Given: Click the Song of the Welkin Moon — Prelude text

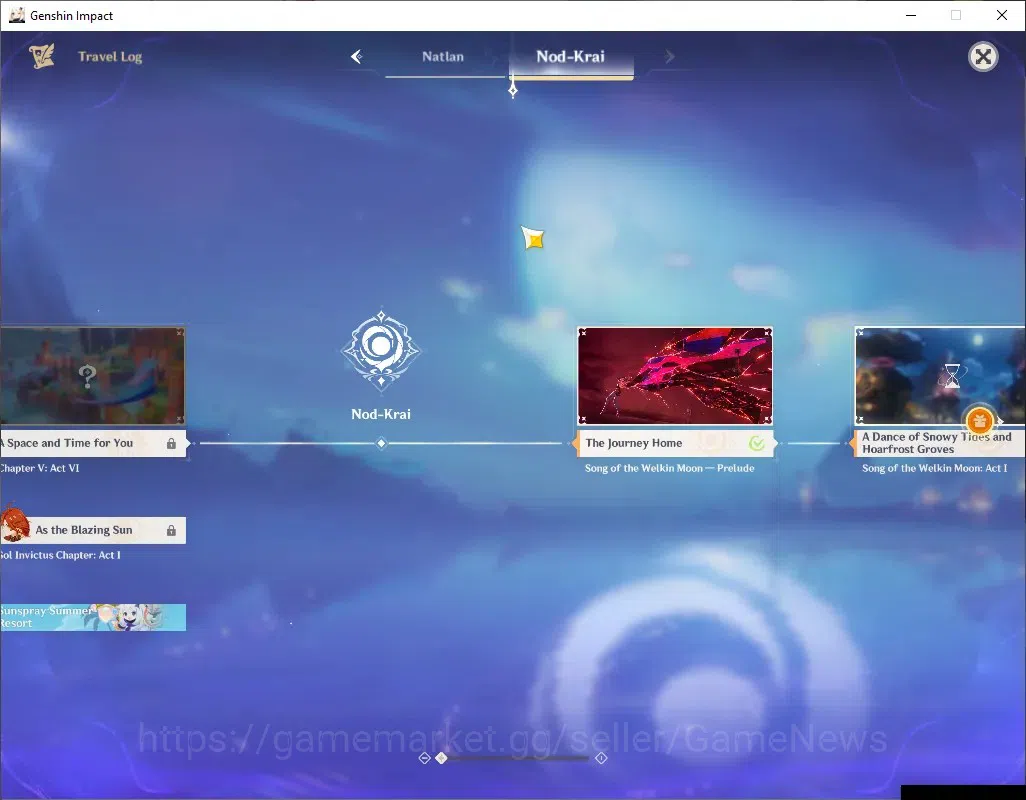Looking at the screenshot, I should click(669, 468).
